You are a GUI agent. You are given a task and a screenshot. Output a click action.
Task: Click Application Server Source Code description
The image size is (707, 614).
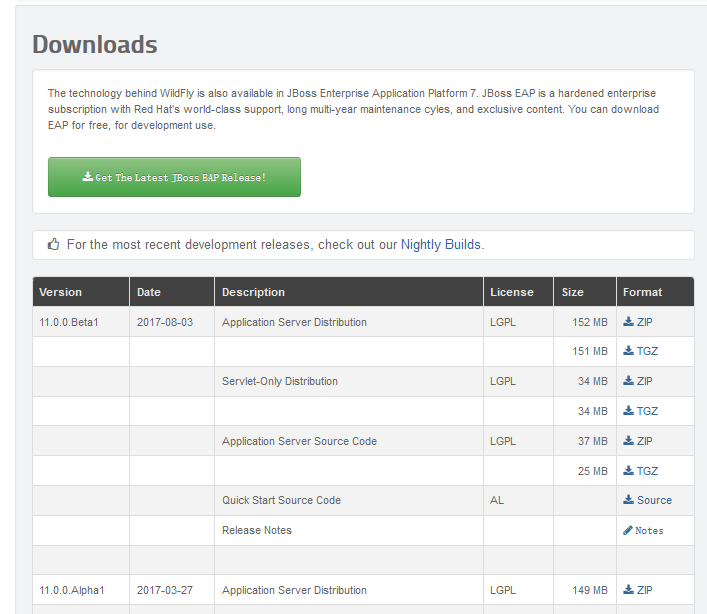click(299, 441)
